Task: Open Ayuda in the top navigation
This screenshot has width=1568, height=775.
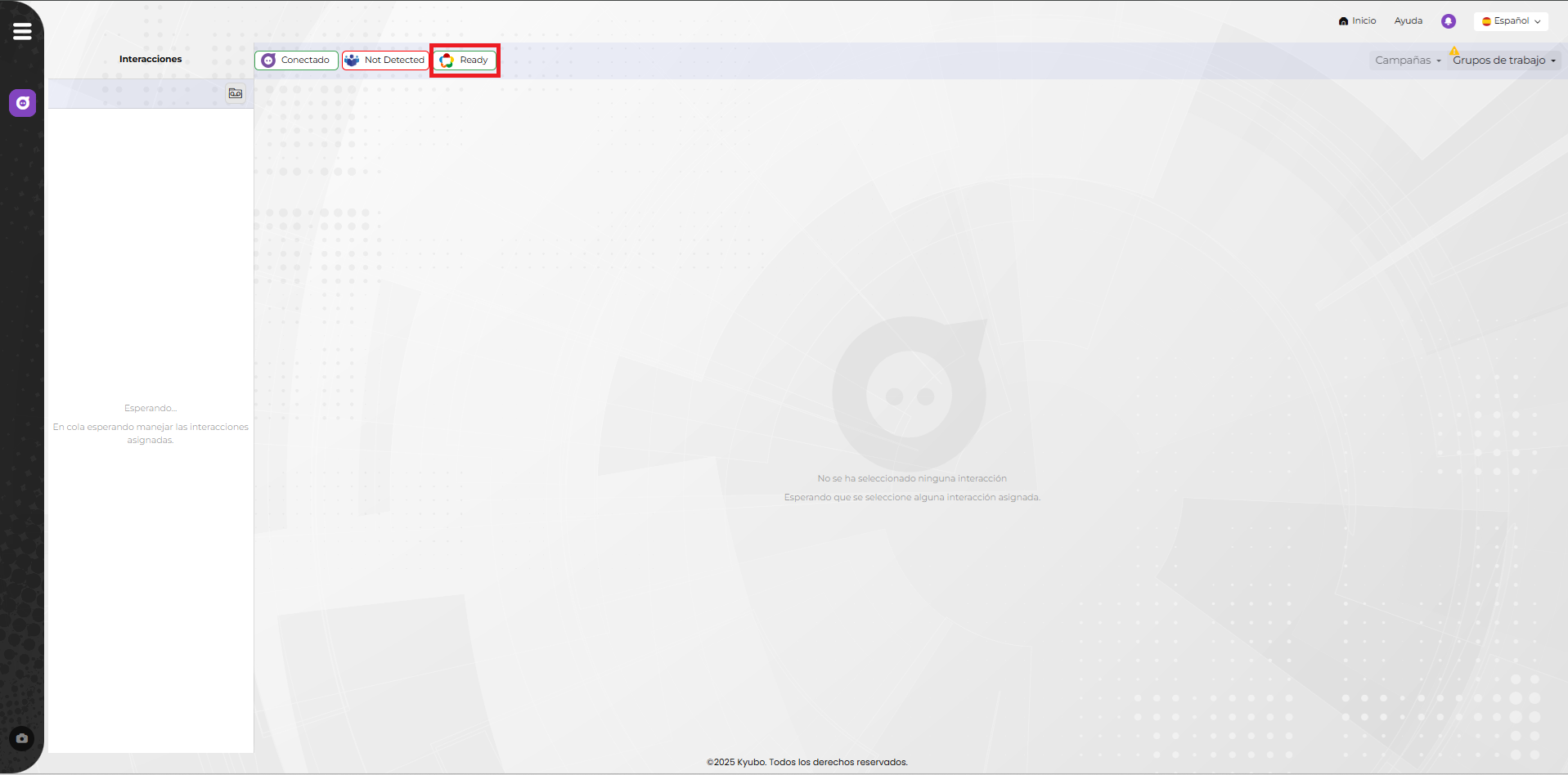Action: (1408, 21)
